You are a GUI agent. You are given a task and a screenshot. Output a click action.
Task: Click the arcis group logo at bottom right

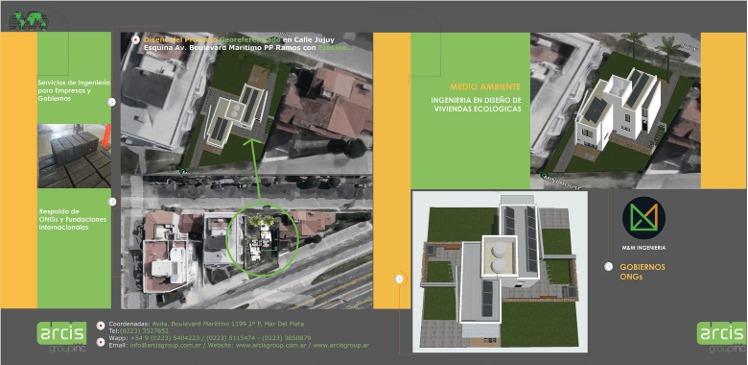pyautogui.click(x=722, y=337)
